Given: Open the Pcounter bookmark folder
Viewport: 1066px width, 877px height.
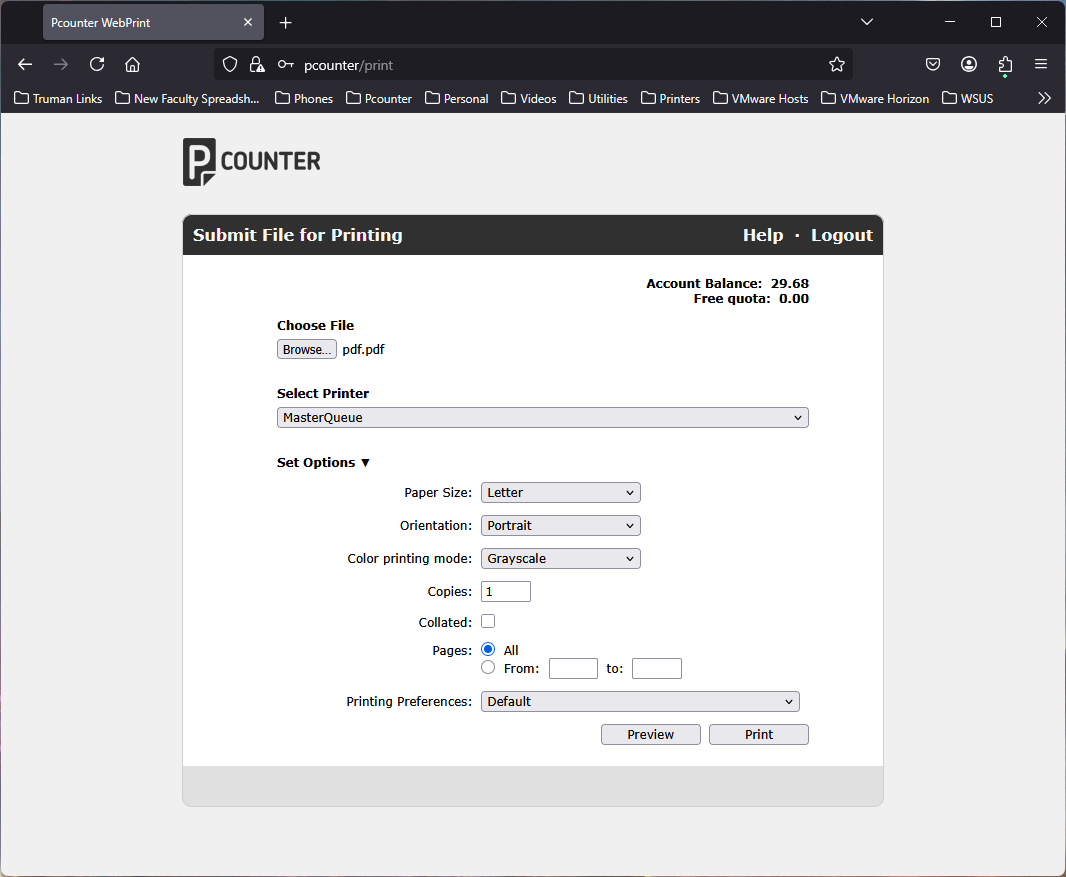Looking at the screenshot, I should point(379,99).
